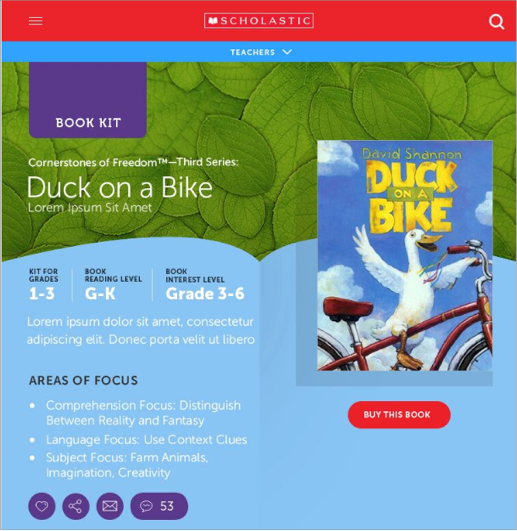
Task: Open the comments bubble showing 53
Action: 159,506
